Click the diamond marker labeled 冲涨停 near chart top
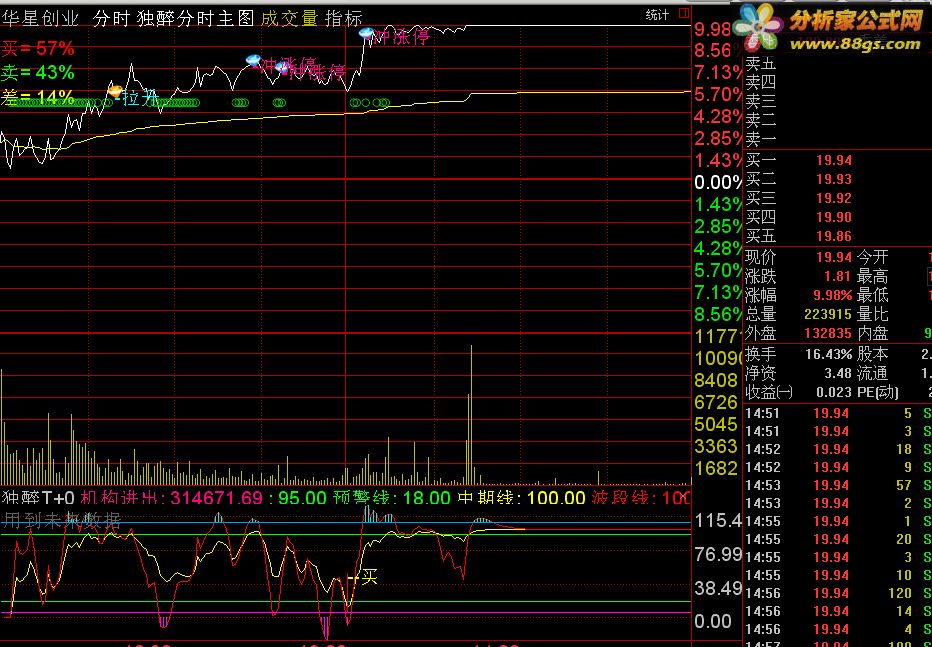This screenshot has height=647, width=932. coord(367,33)
